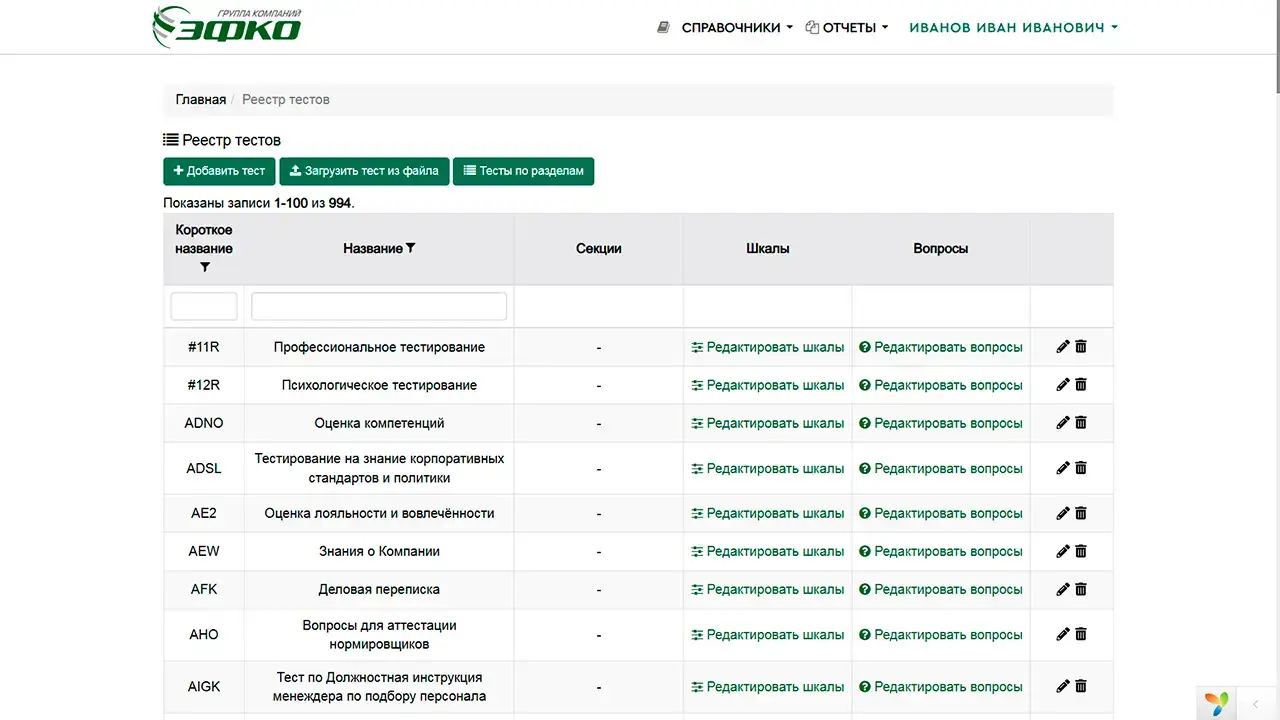Viewport: 1280px width, 720px height.
Task: Open Тесты по разделам
Action: coord(523,171)
